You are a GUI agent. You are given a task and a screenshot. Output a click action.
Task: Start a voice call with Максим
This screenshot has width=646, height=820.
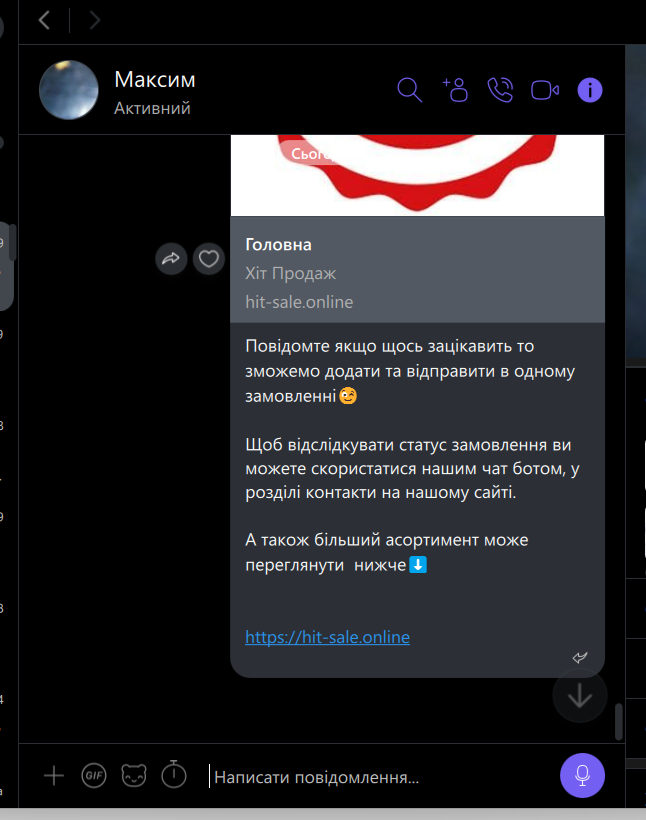point(499,90)
